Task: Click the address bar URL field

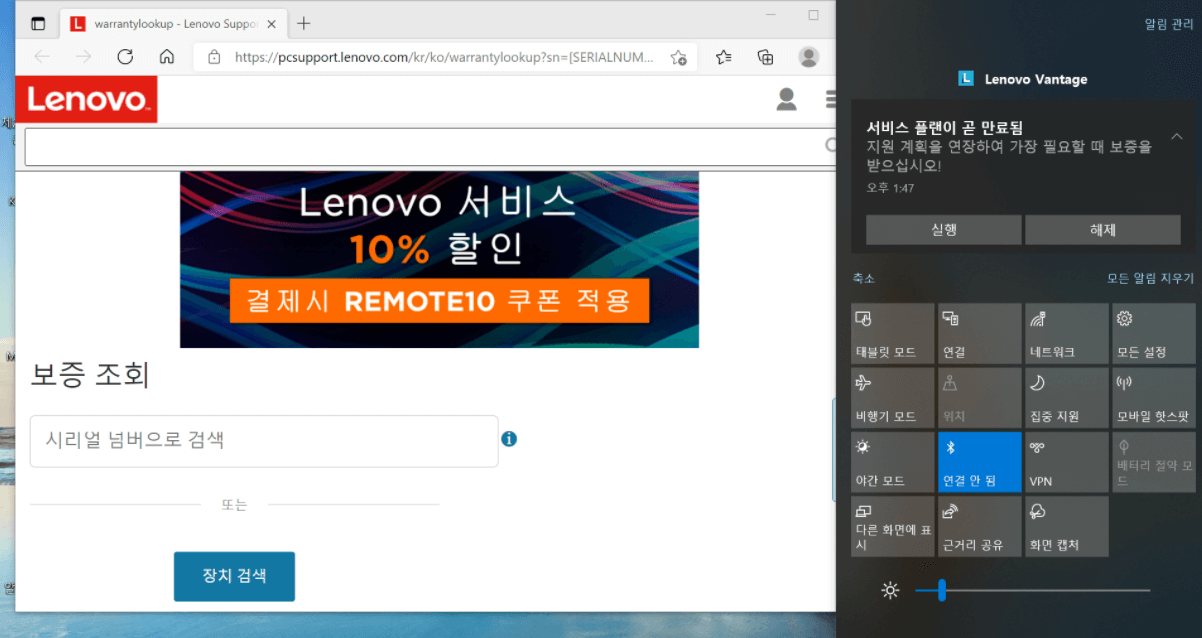Action: click(x=445, y=57)
